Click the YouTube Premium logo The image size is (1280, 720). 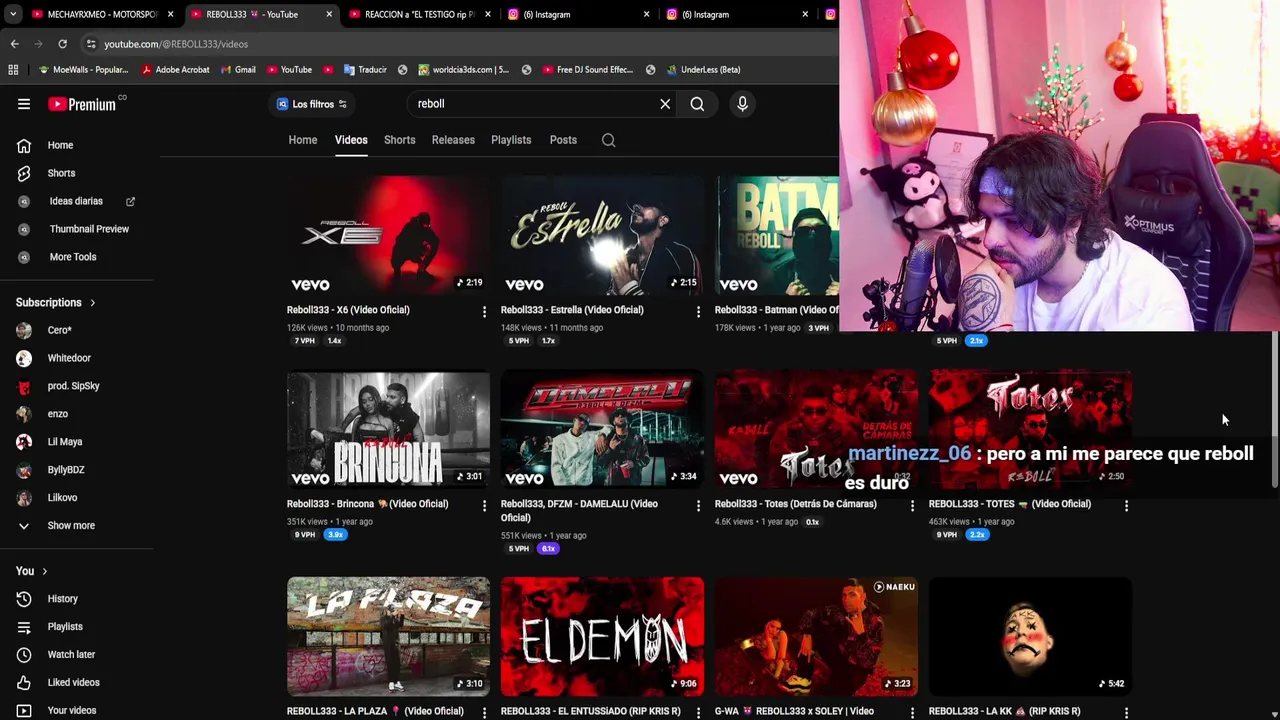82,104
